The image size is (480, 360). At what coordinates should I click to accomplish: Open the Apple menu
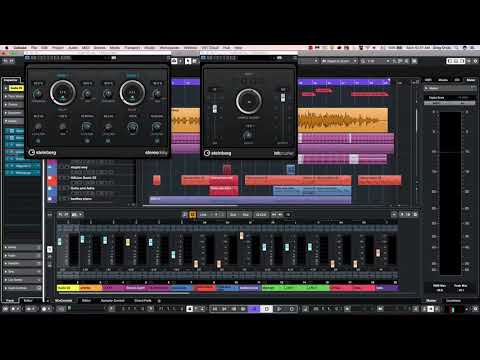7,48
